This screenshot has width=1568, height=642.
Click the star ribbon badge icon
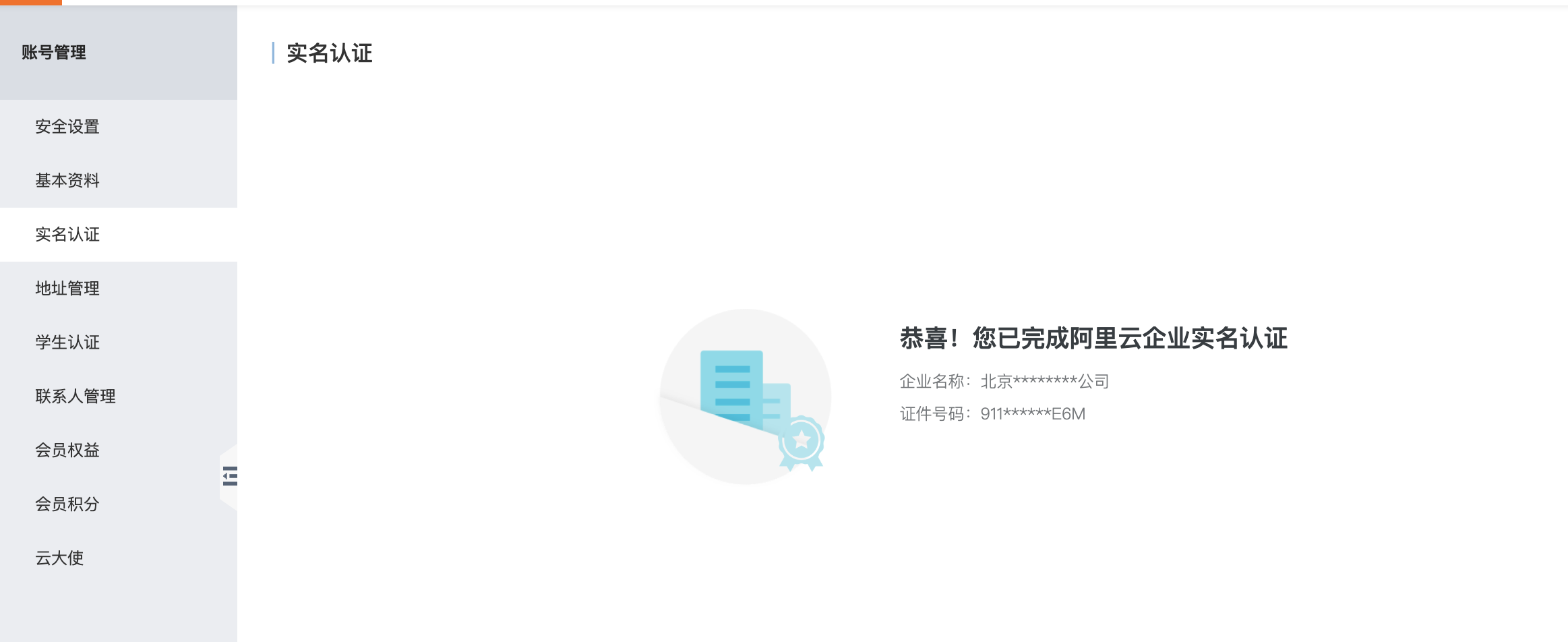click(801, 442)
